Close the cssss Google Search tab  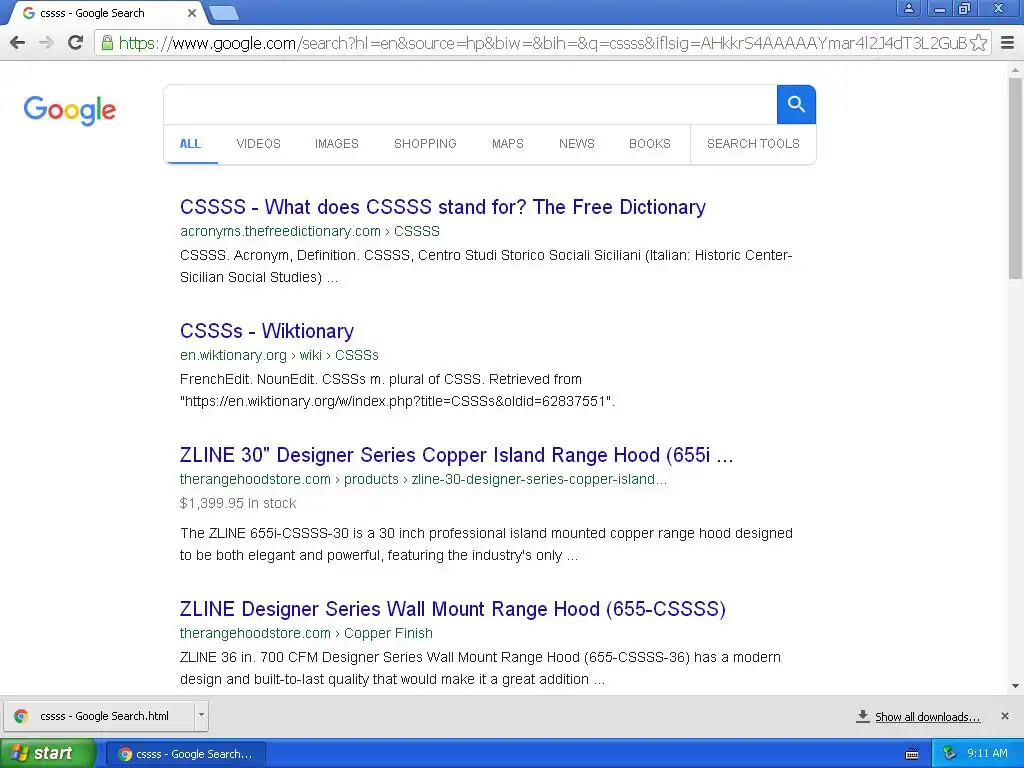(x=192, y=13)
